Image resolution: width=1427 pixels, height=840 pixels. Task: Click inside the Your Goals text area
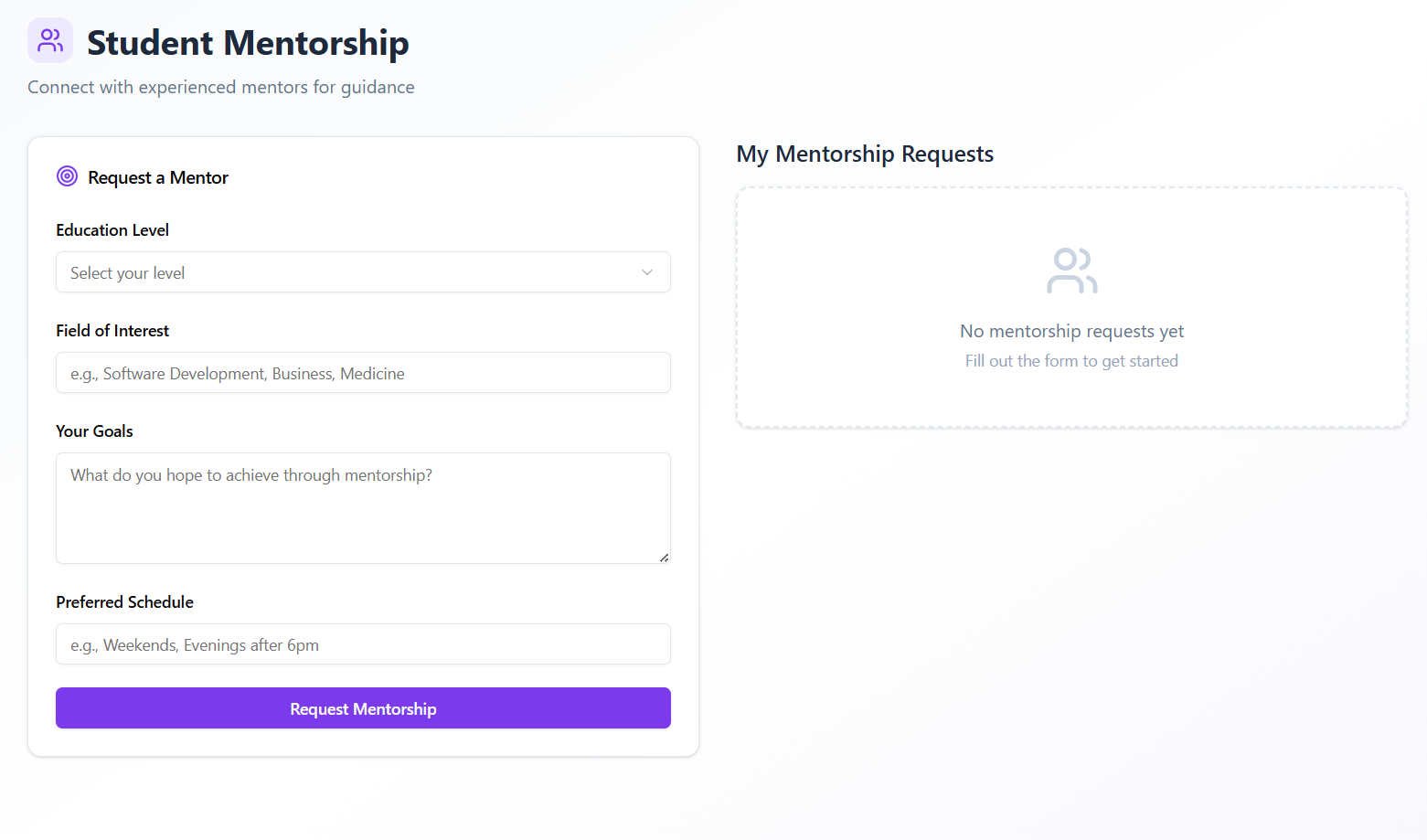[363, 508]
